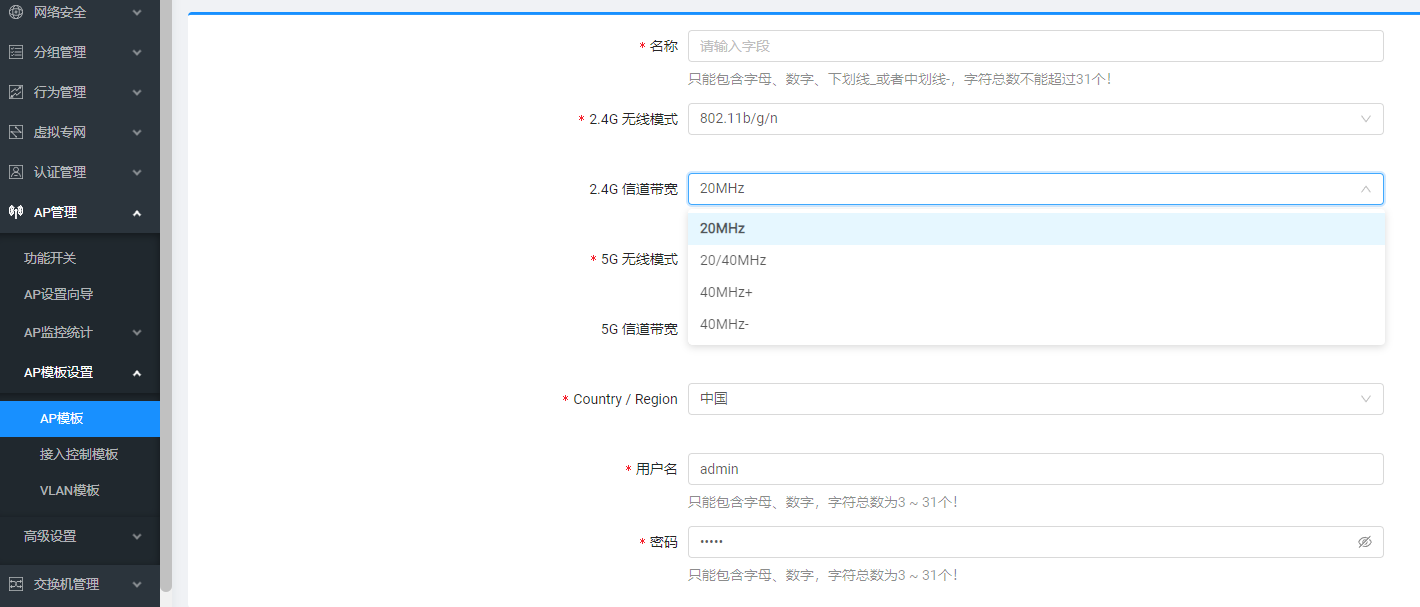This screenshot has height=607, width=1420.
Task: Click the 交换机管理 switch icon
Action: tap(16, 584)
